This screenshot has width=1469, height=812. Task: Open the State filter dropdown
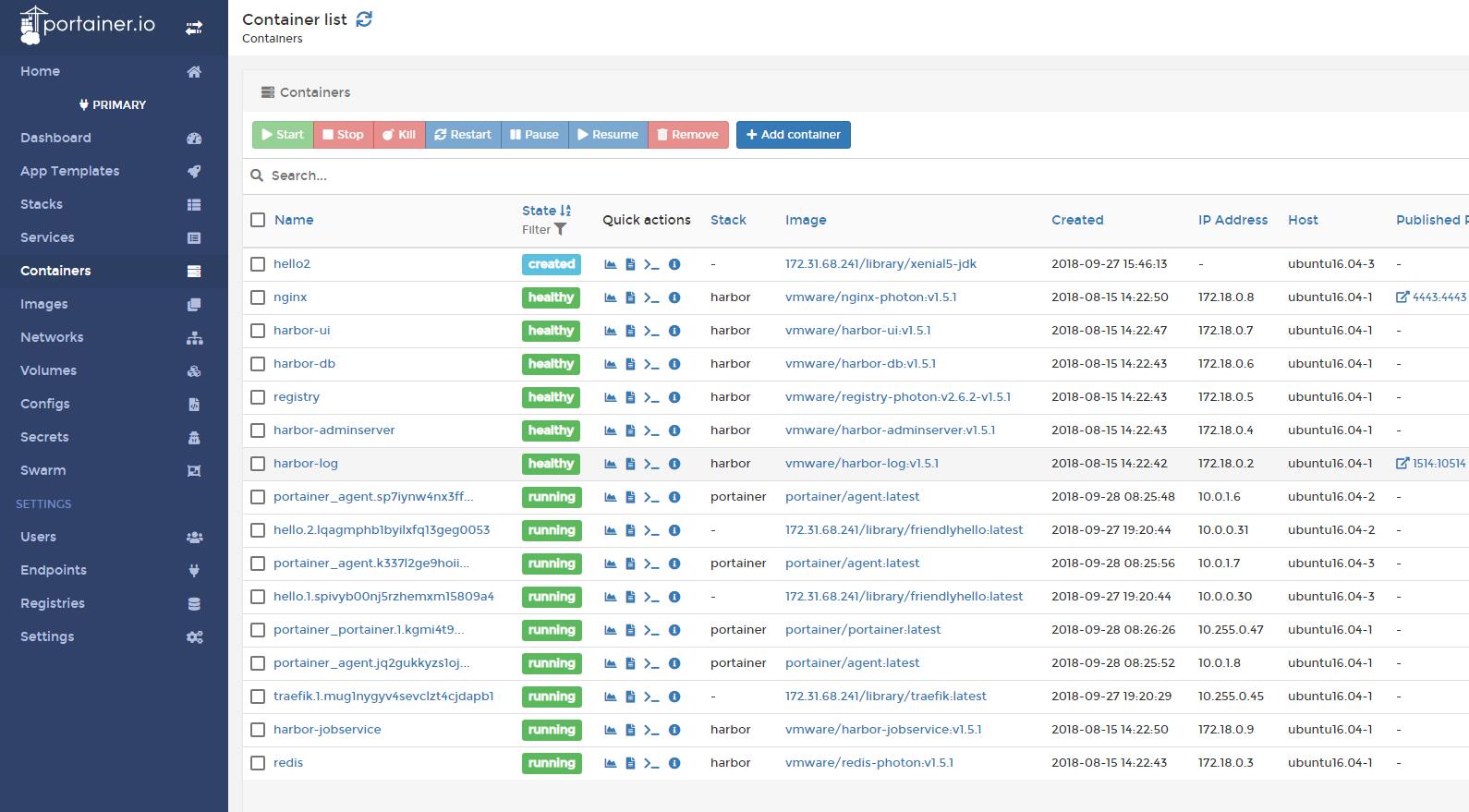(x=544, y=230)
